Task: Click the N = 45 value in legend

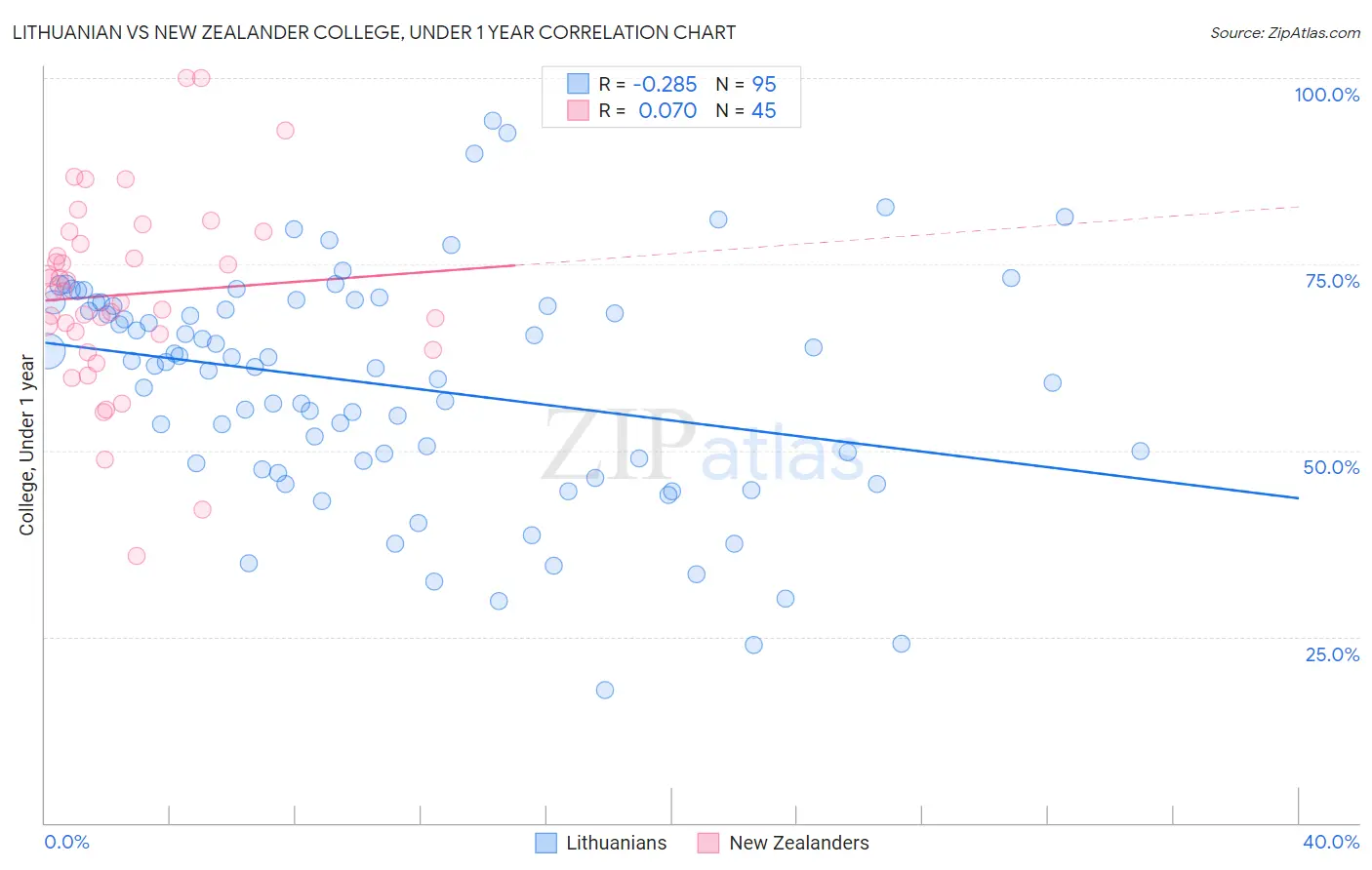Action: pyautogui.click(x=747, y=110)
